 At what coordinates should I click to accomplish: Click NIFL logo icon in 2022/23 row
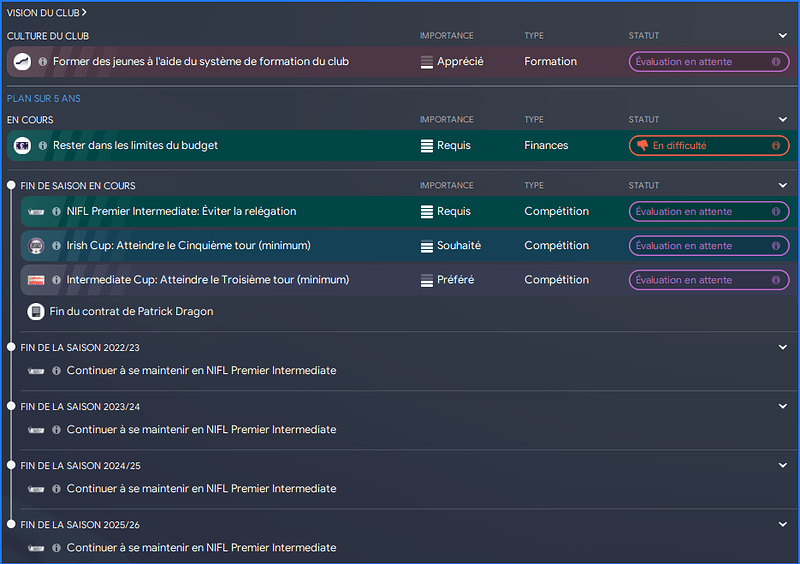pos(36,371)
